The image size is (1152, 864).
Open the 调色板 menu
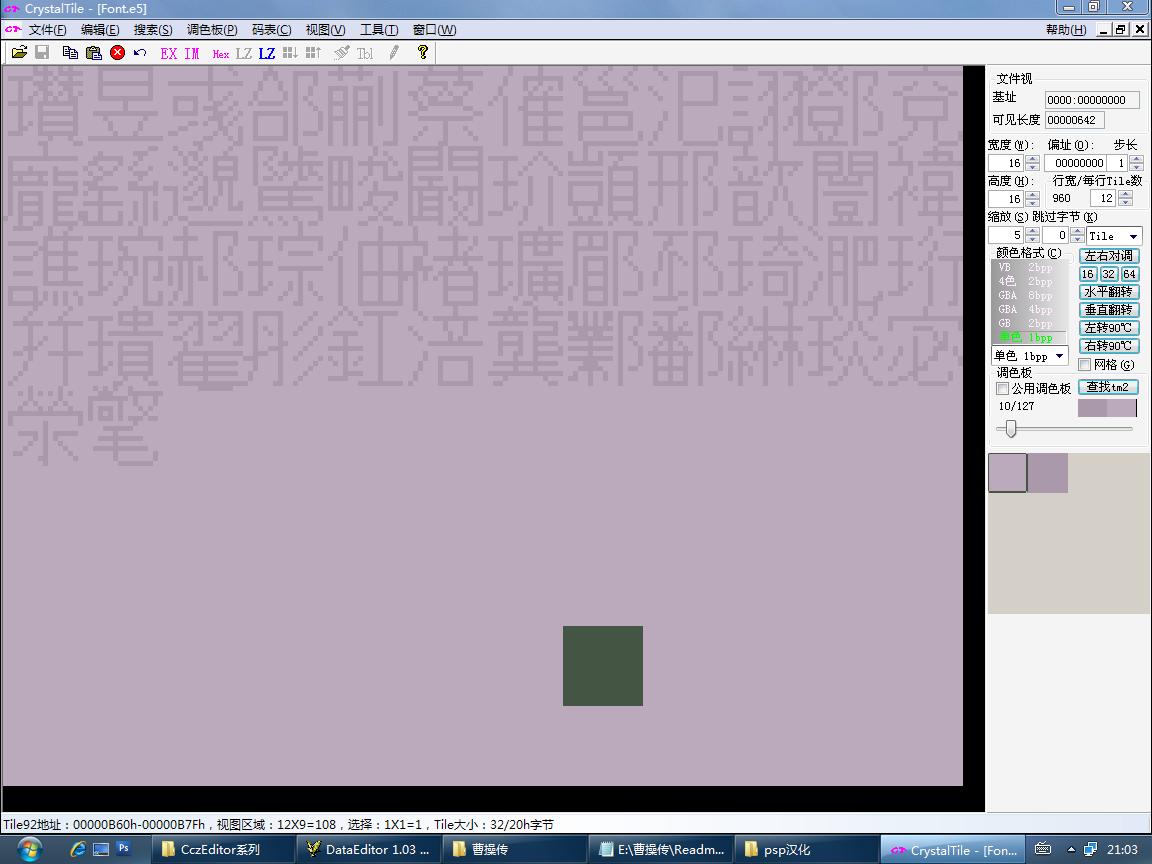pos(212,30)
